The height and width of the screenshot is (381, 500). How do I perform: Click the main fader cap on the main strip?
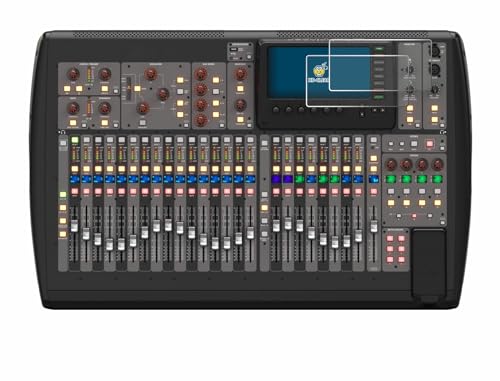pyautogui.click(x=374, y=226)
